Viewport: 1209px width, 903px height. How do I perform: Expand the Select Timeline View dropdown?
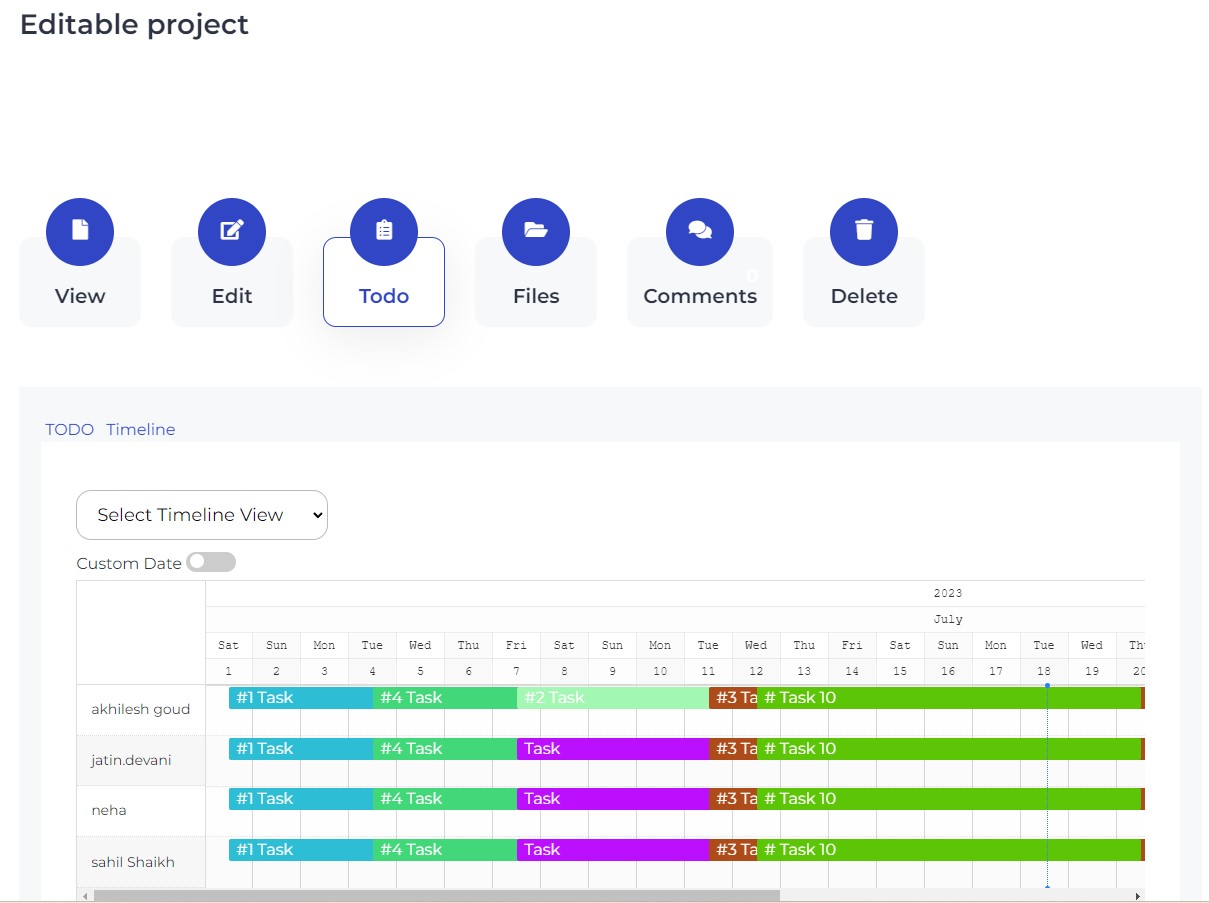tap(202, 515)
